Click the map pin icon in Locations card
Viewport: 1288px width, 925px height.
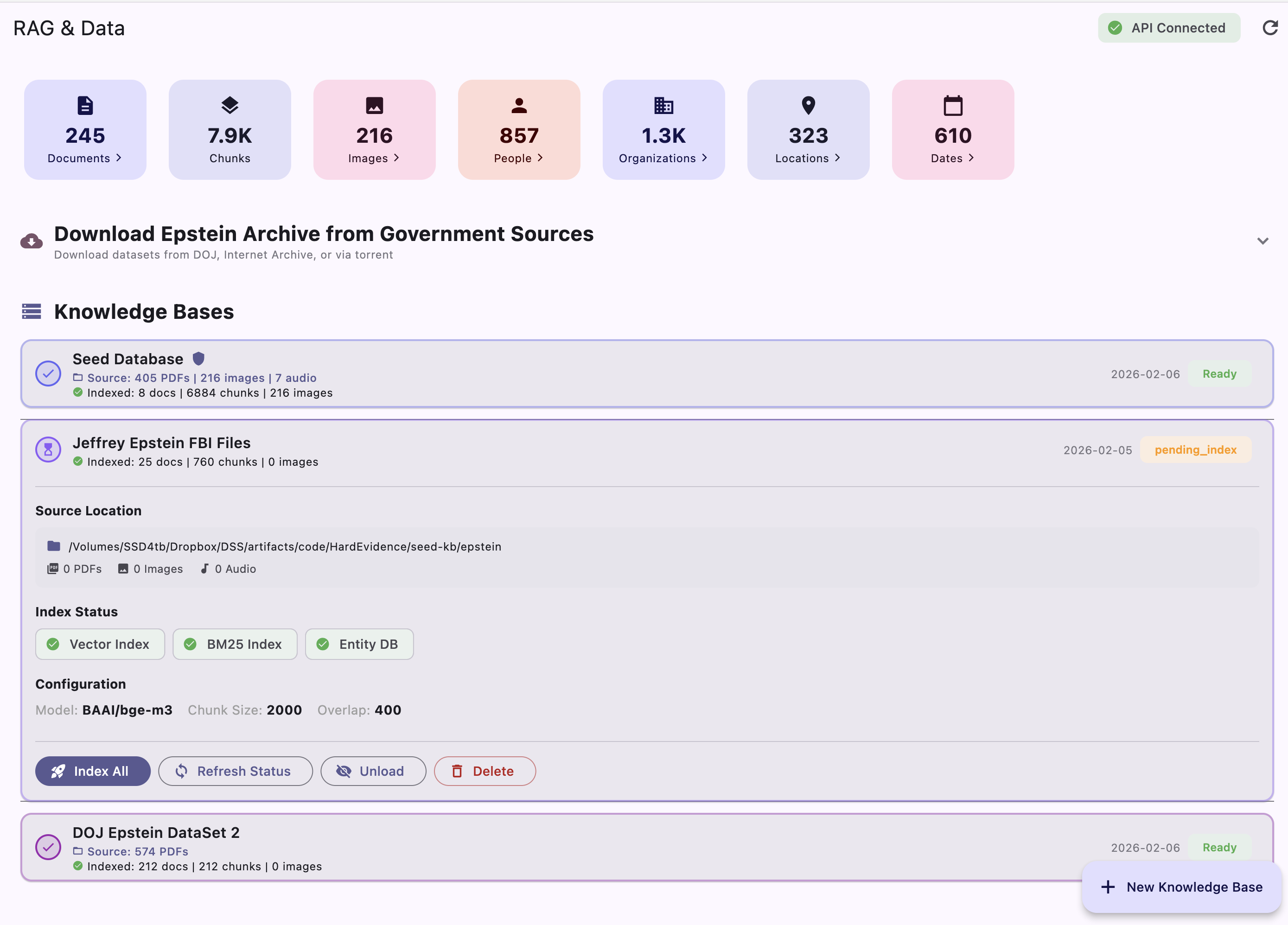[808, 106]
